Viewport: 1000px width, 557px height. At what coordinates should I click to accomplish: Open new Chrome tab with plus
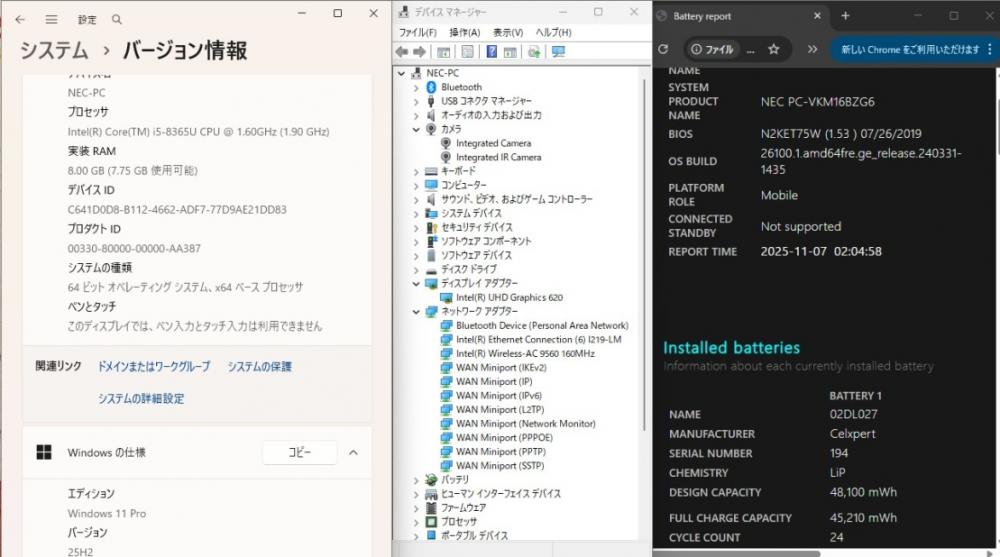pos(845,16)
